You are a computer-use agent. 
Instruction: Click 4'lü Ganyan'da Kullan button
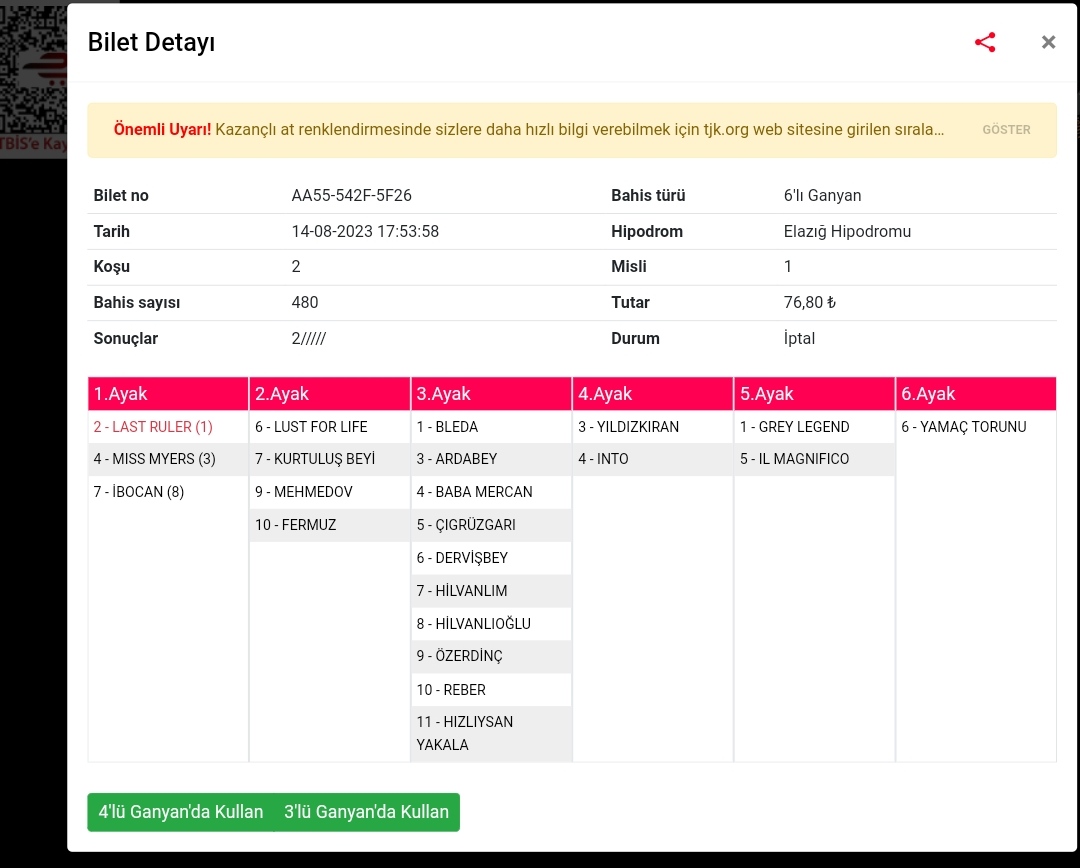point(180,812)
